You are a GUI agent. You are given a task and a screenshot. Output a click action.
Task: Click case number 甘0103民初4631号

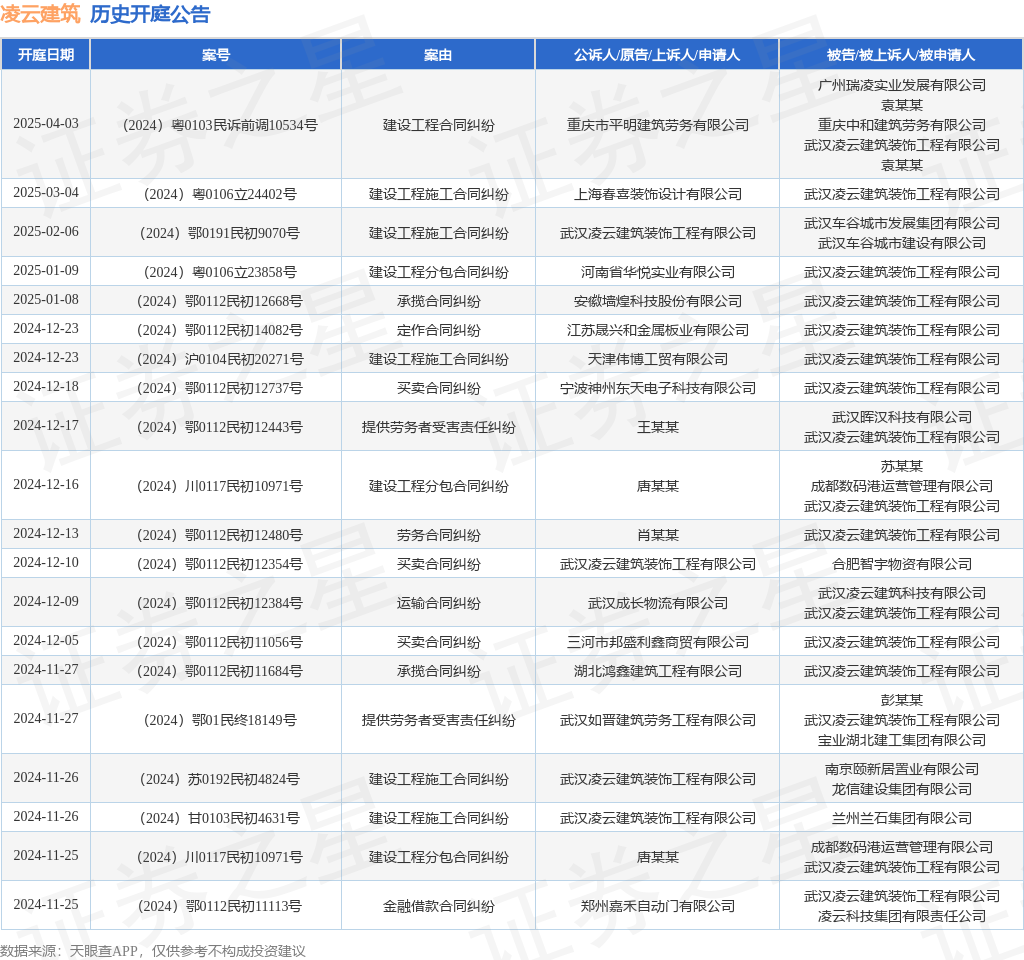point(220,818)
